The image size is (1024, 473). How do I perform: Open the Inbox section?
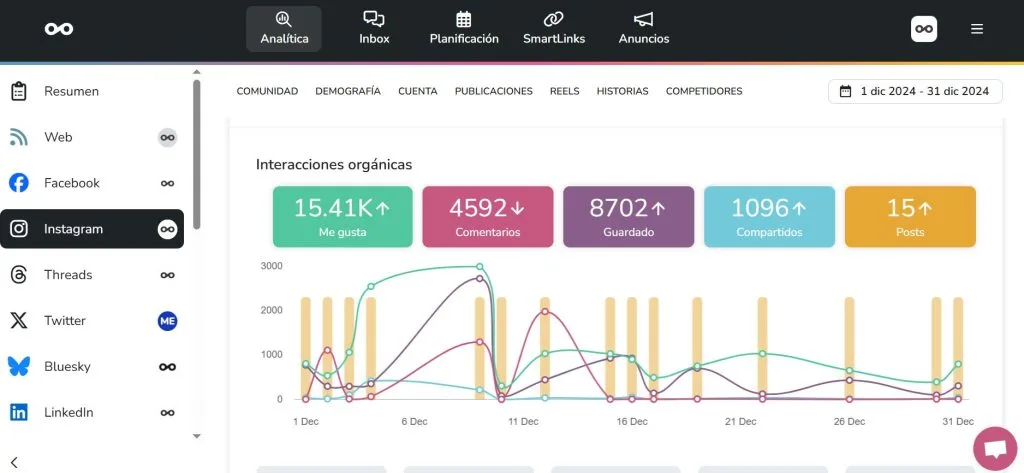coord(374,28)
